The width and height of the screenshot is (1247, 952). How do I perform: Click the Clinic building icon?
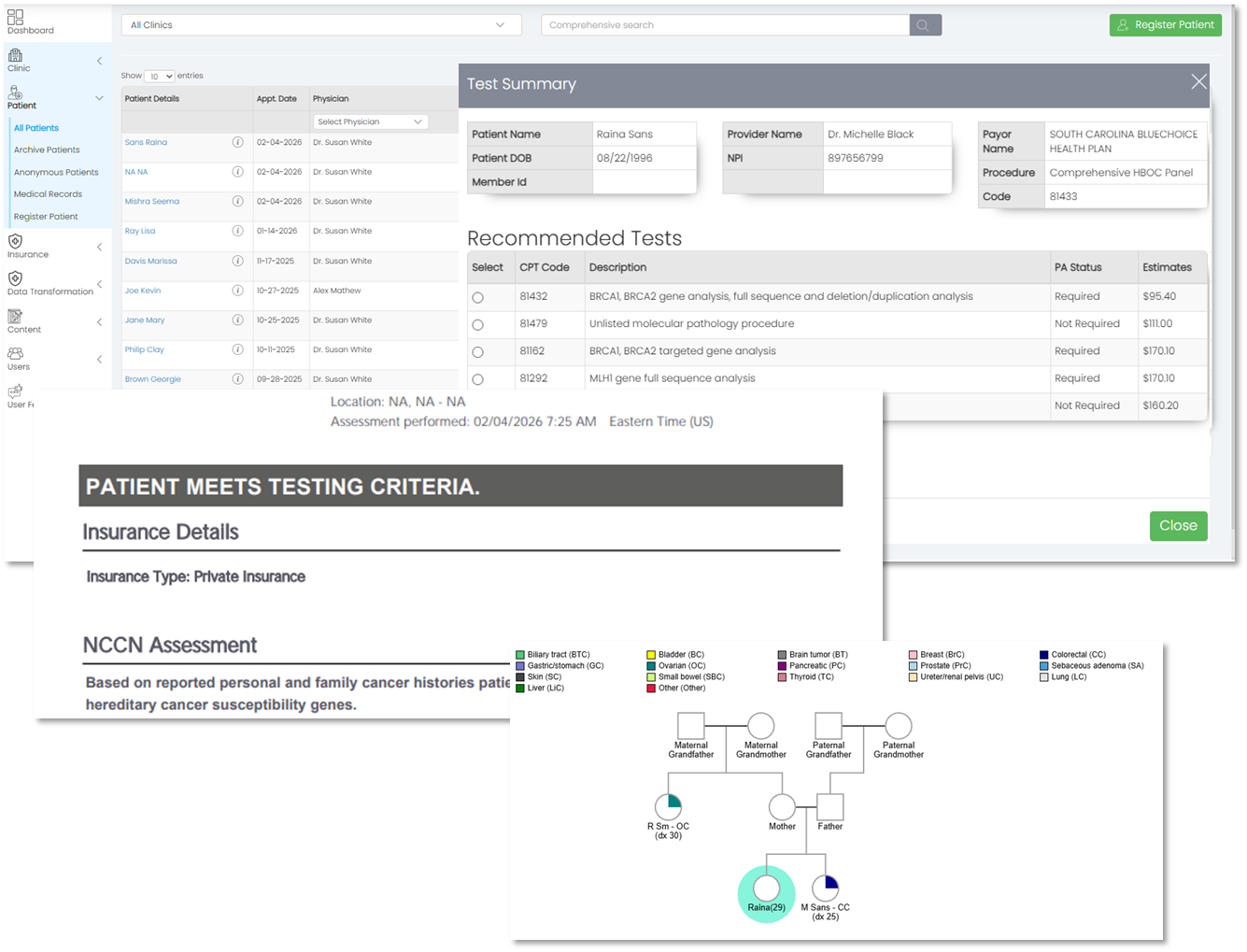(15, 55)
